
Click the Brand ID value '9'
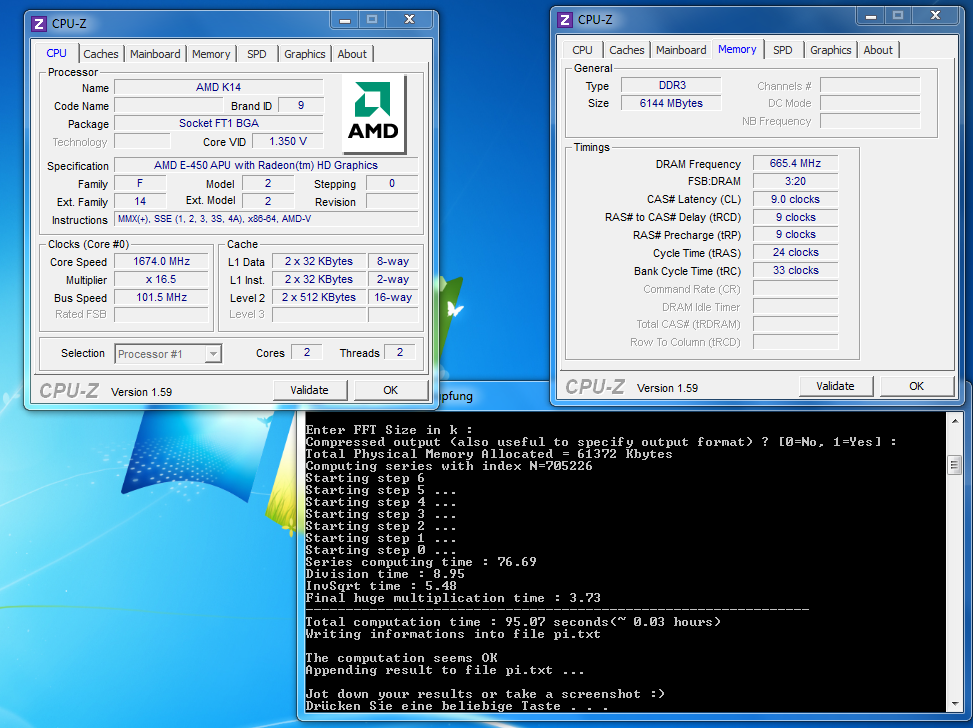[301, 106]
